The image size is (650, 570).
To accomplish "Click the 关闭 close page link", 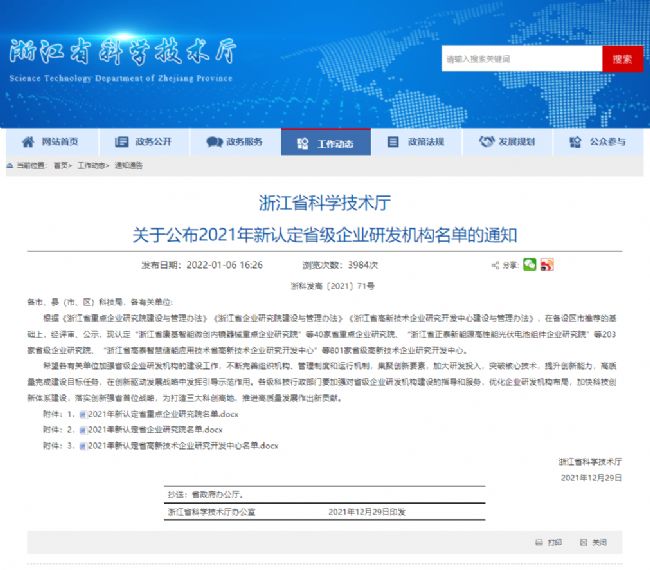I will (x=599, y=542).
